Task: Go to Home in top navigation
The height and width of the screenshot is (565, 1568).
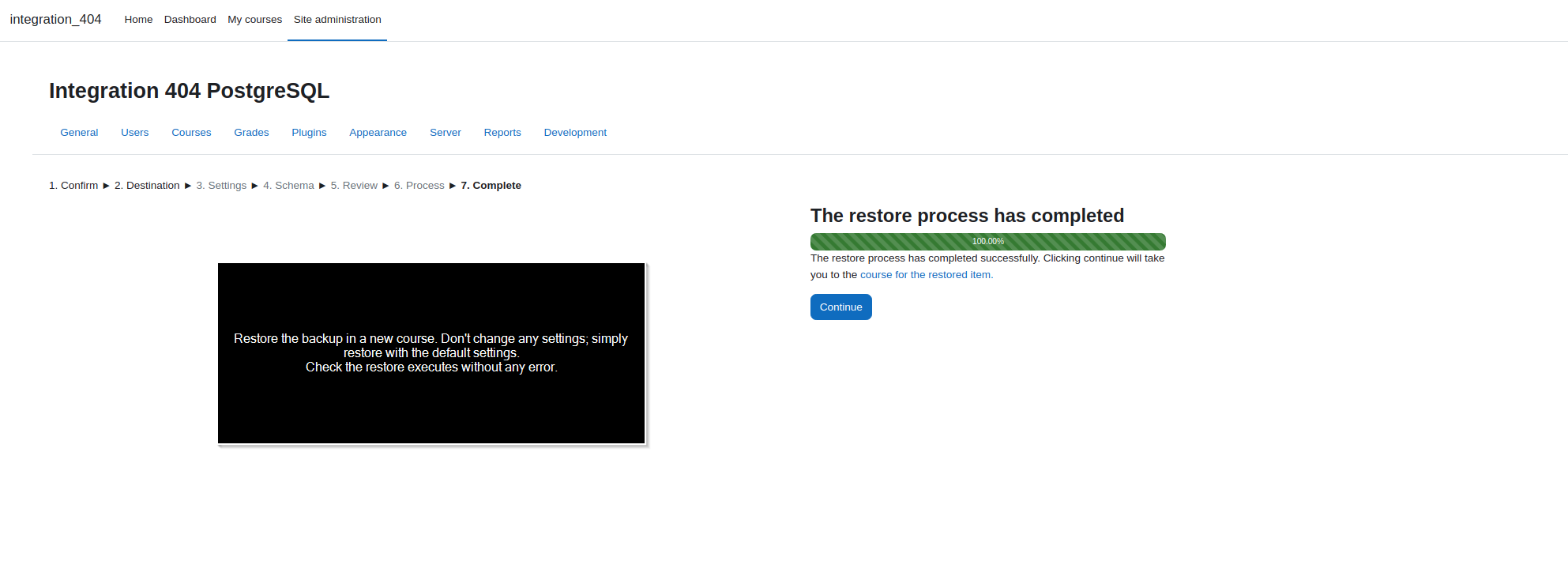Action: pos(138,20)
